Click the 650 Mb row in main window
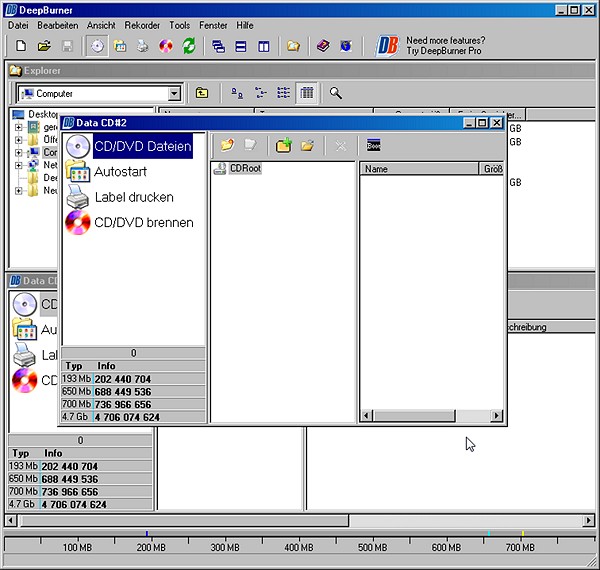This screenshot has height=570, width=600. click(80, 479)
